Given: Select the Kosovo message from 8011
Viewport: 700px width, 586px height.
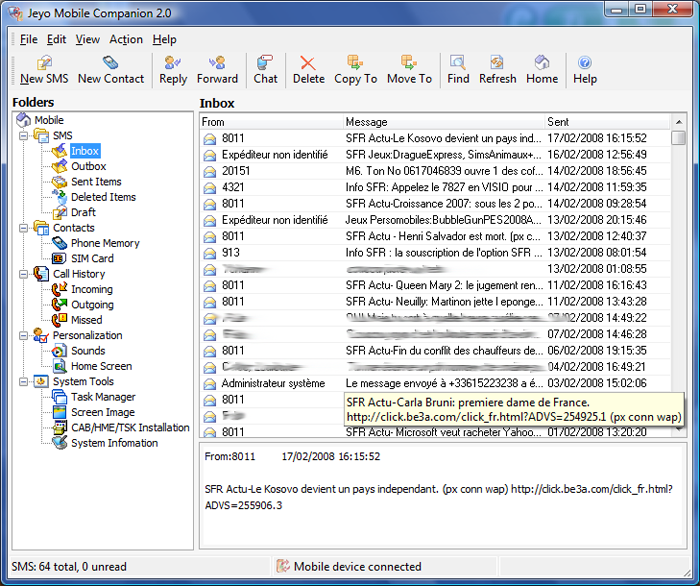Looking at the screenshot, I should (435, 138).
